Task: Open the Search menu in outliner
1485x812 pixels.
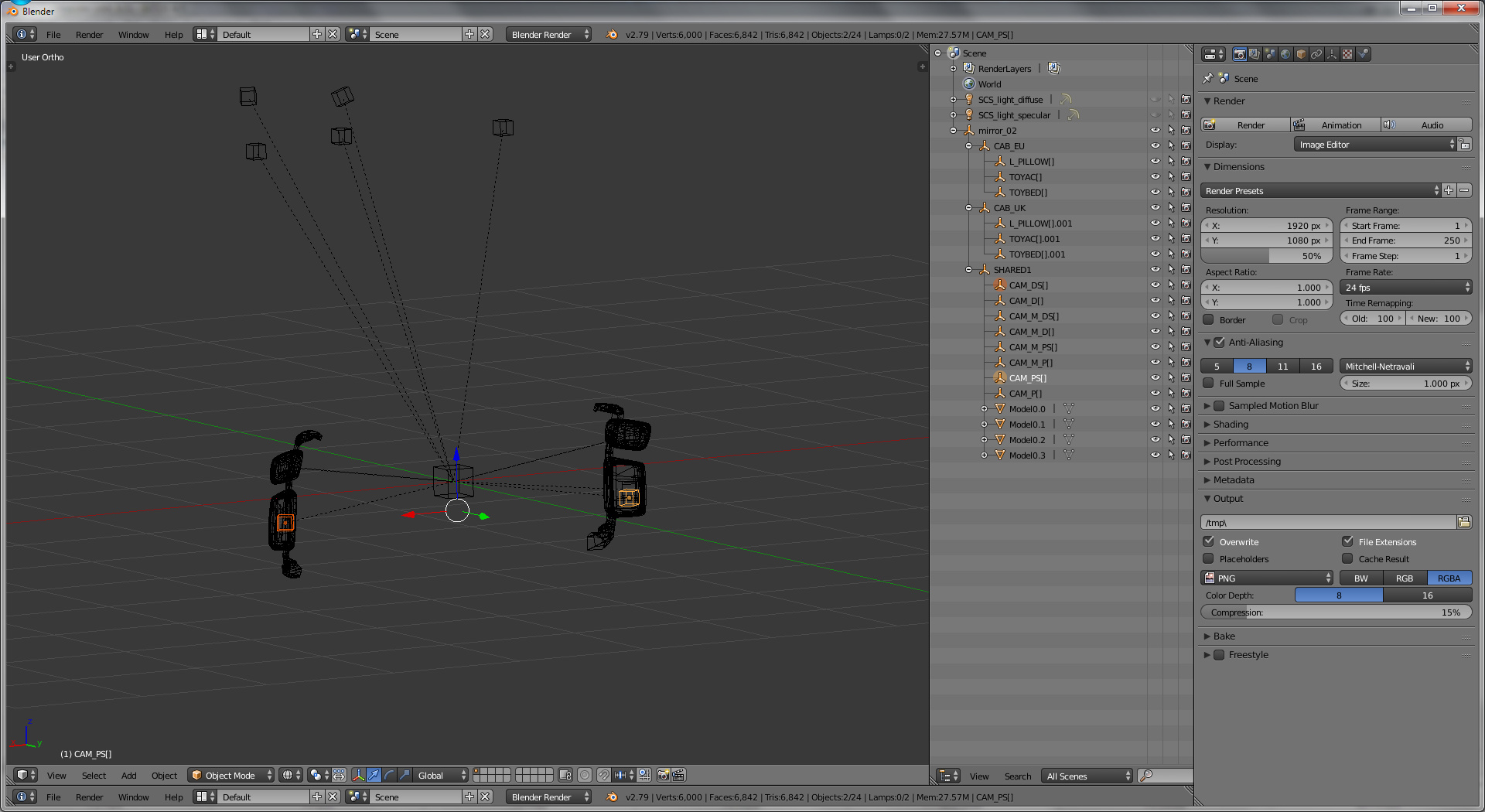Action: (1018, 776)
